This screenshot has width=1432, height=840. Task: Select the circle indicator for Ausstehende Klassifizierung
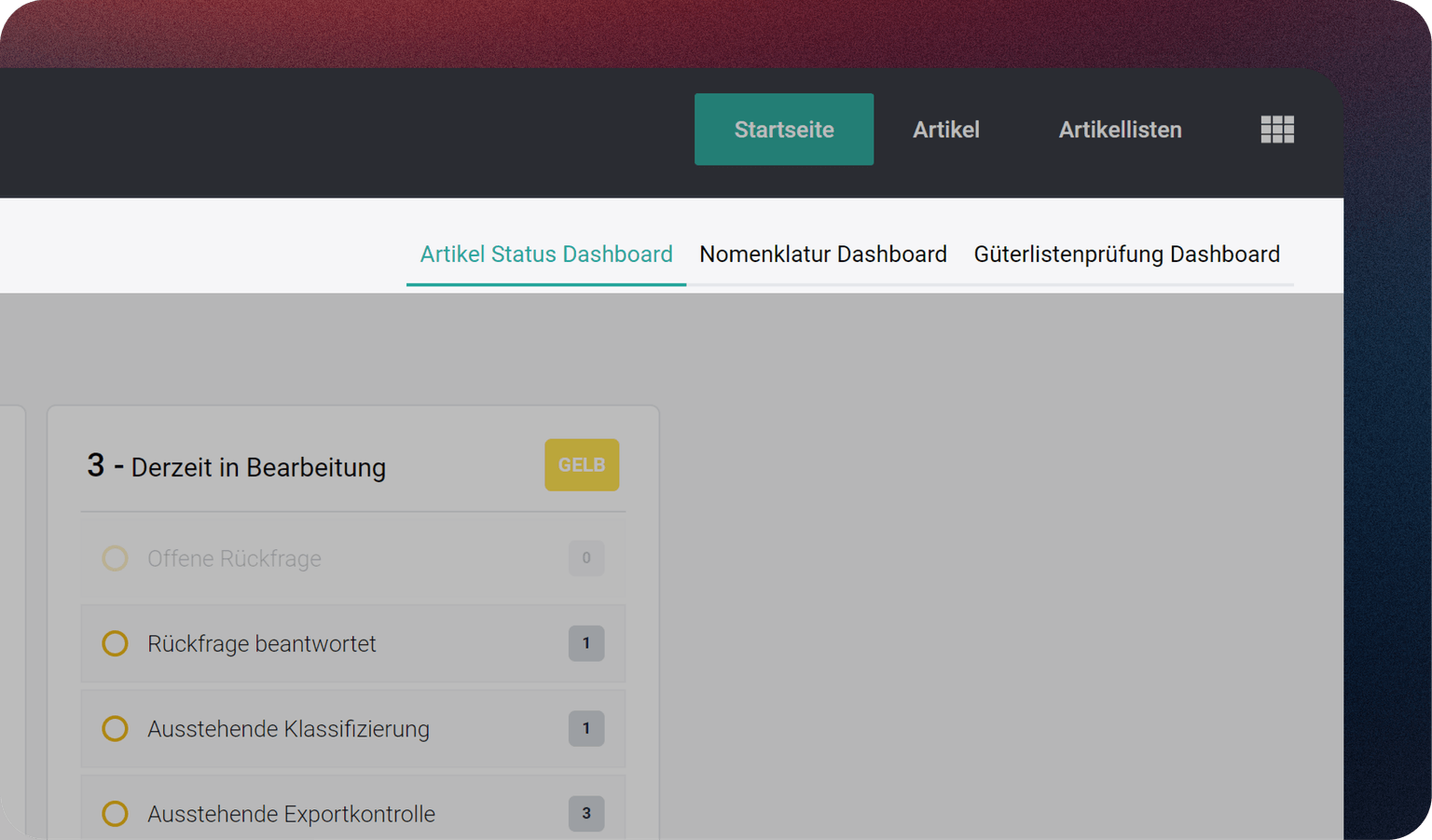115,728
